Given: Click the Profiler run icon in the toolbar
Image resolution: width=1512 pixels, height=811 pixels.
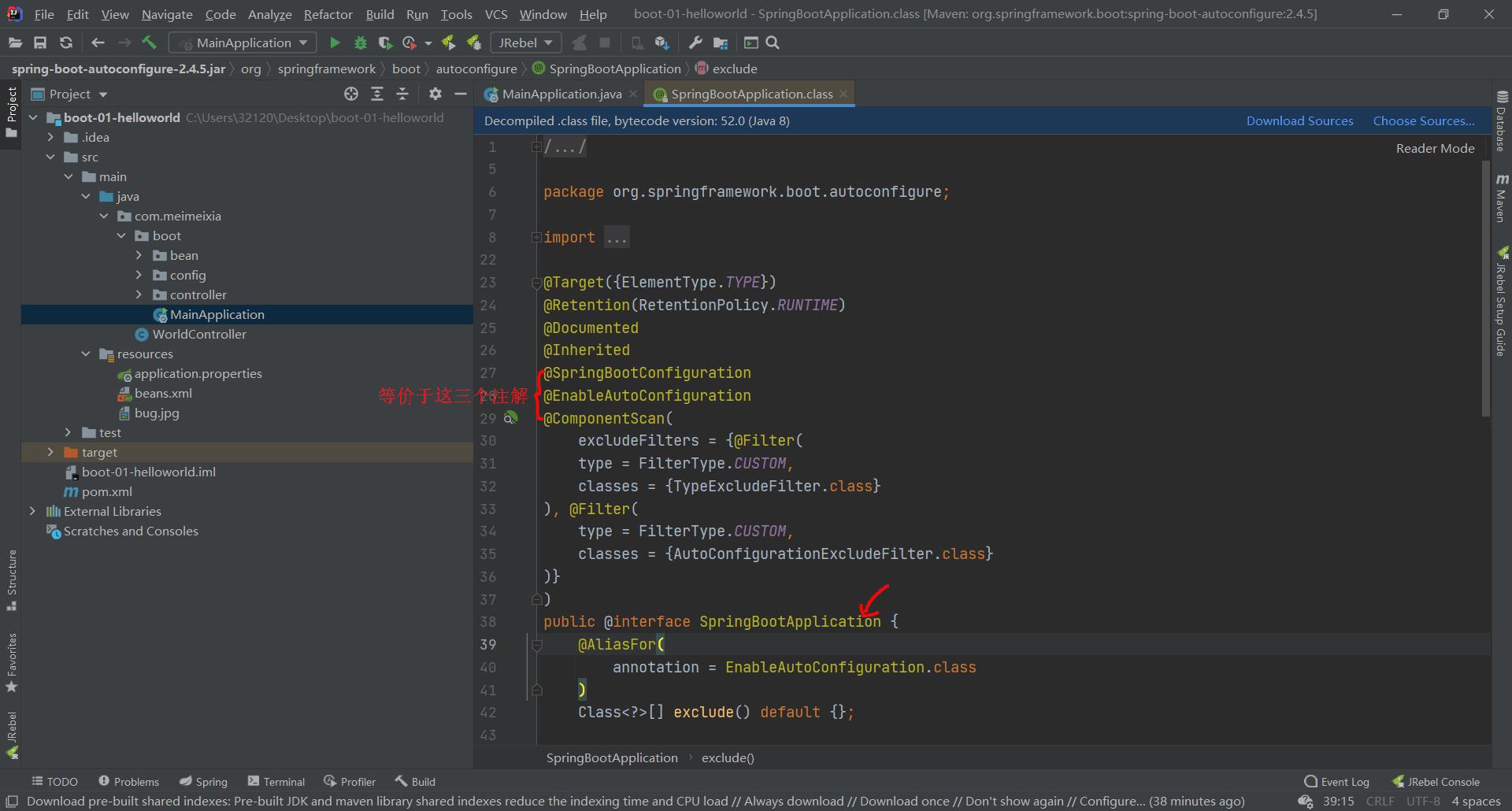Looking at the screenshot, I should tap(409, 43).
